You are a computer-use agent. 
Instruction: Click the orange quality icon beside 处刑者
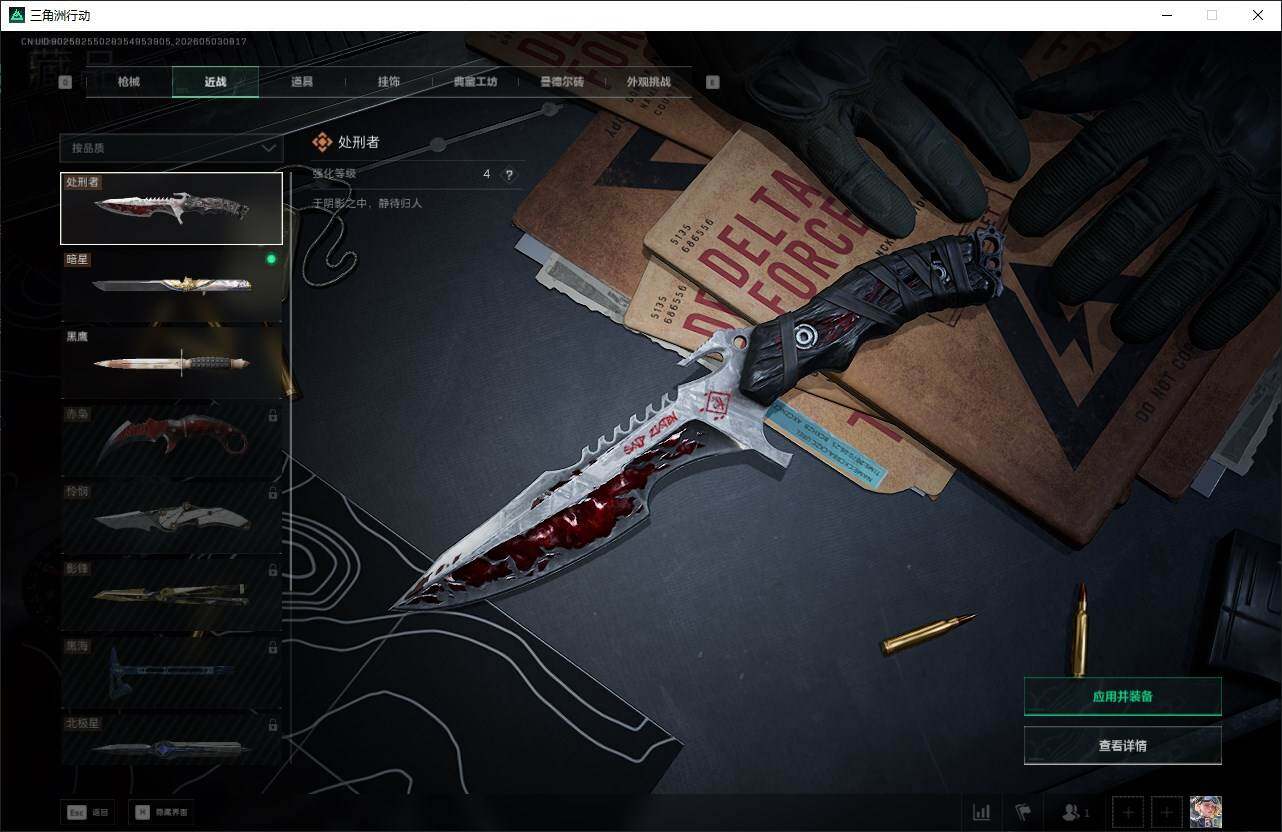(x=322, y=143)
